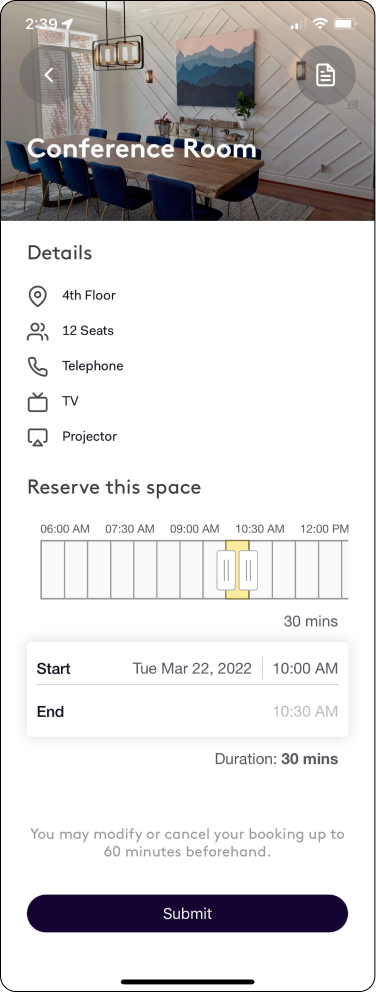Image resolution: width=376 pixels, height=993 pixels.
Task: Tap the TV icon
Action: pos(38,402)
